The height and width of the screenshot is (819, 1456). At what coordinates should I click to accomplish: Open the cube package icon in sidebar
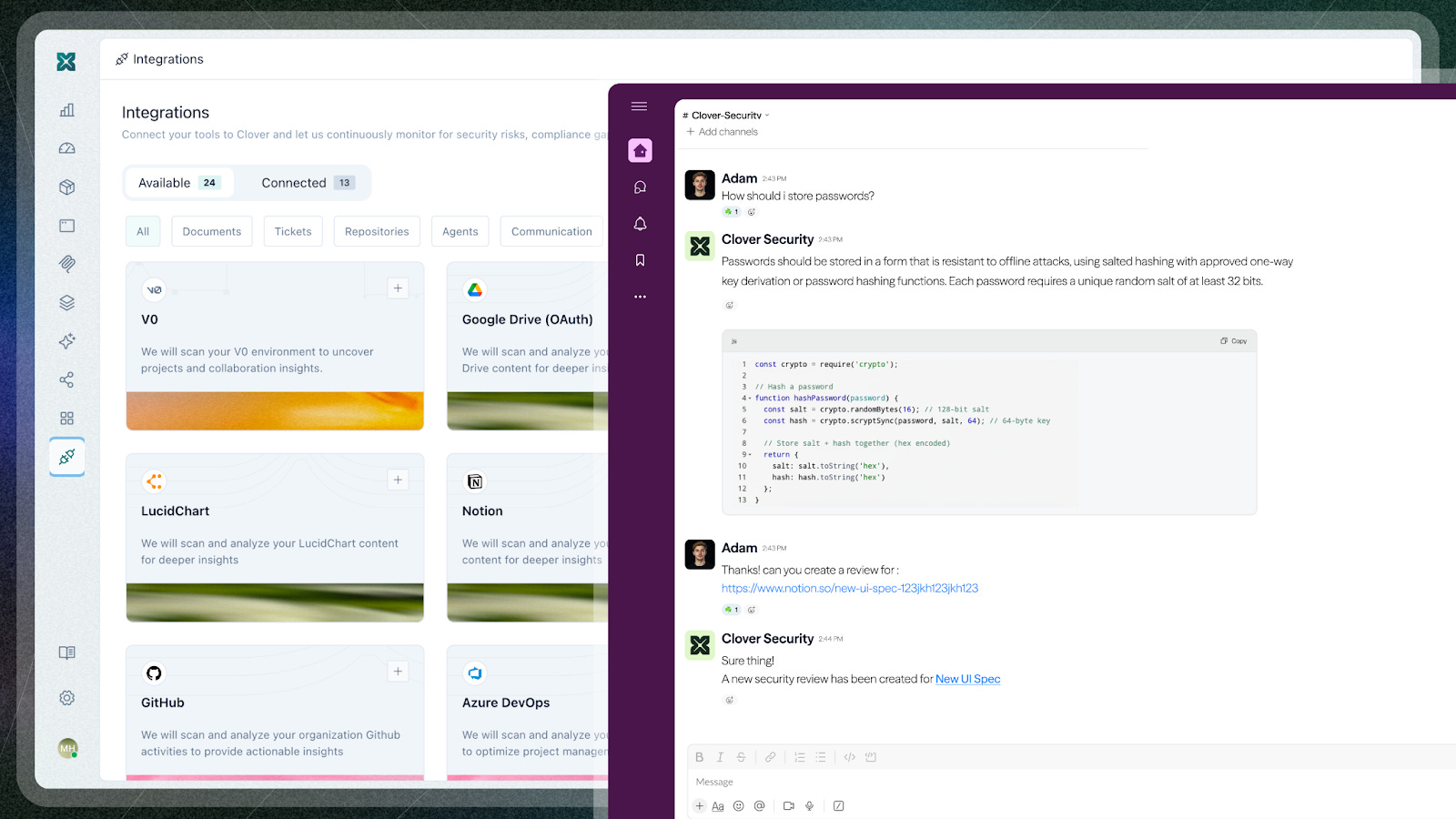pos(66,187)
